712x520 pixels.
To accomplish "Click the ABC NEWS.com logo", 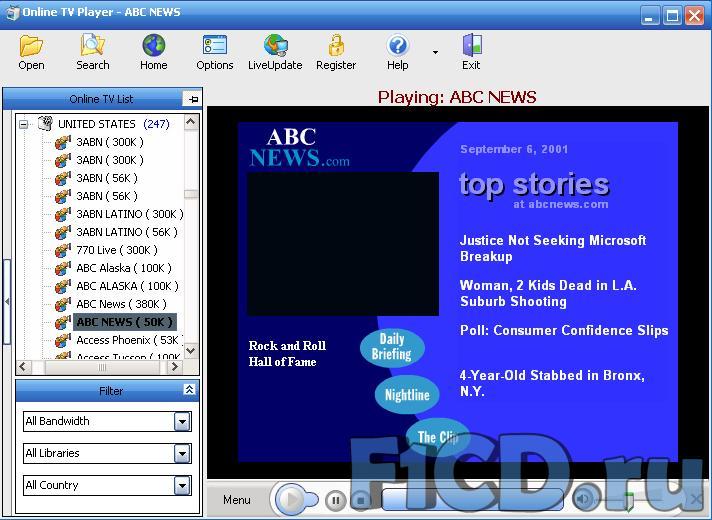I will point(299,148).
